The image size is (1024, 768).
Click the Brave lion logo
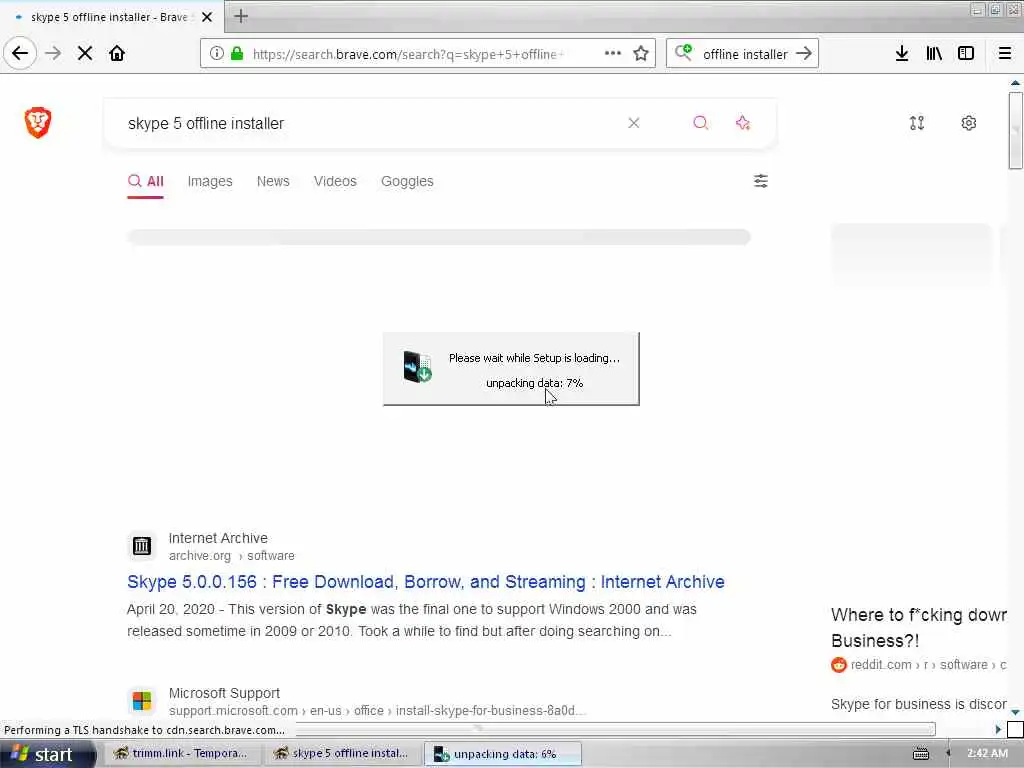(x=38, y=122)
